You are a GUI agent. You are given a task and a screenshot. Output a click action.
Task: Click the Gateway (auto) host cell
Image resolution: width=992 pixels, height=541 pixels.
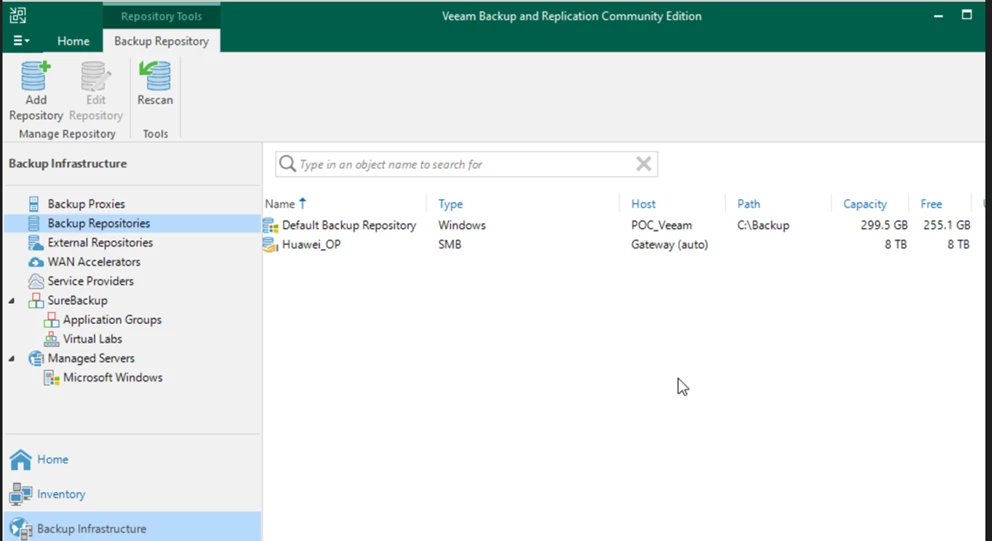669,244
